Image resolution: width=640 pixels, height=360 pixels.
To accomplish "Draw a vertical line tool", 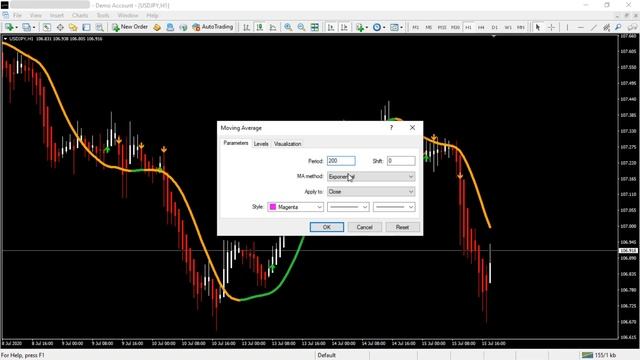I will tap(567, 27).
